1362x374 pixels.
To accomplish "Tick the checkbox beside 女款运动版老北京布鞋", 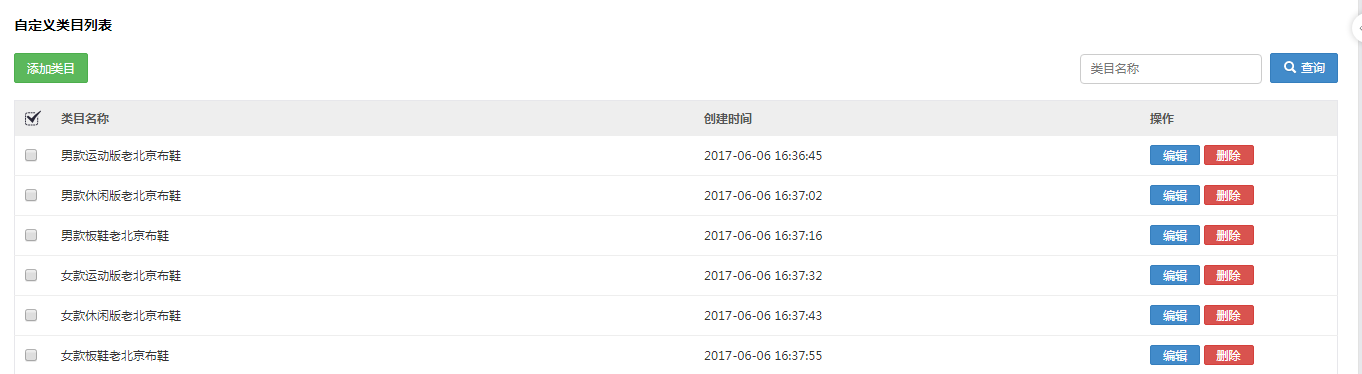I will (x=31, y=275).
